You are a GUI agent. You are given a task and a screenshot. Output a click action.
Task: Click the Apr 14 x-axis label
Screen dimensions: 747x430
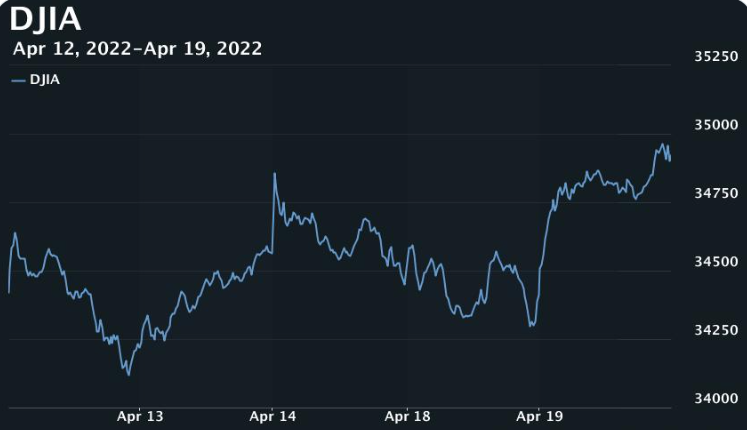pos(273,416)
